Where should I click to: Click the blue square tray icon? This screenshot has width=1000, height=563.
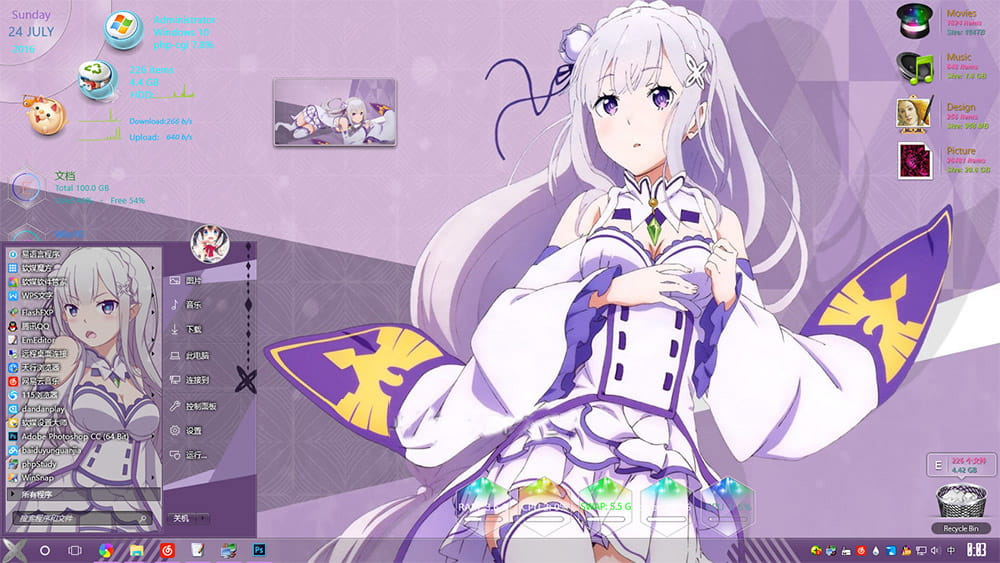coord(891,550)
